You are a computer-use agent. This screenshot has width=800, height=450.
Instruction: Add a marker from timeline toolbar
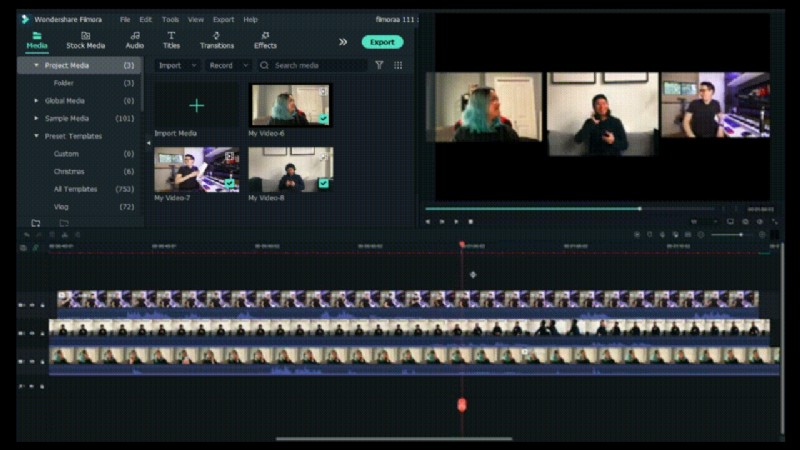point(649,235)
